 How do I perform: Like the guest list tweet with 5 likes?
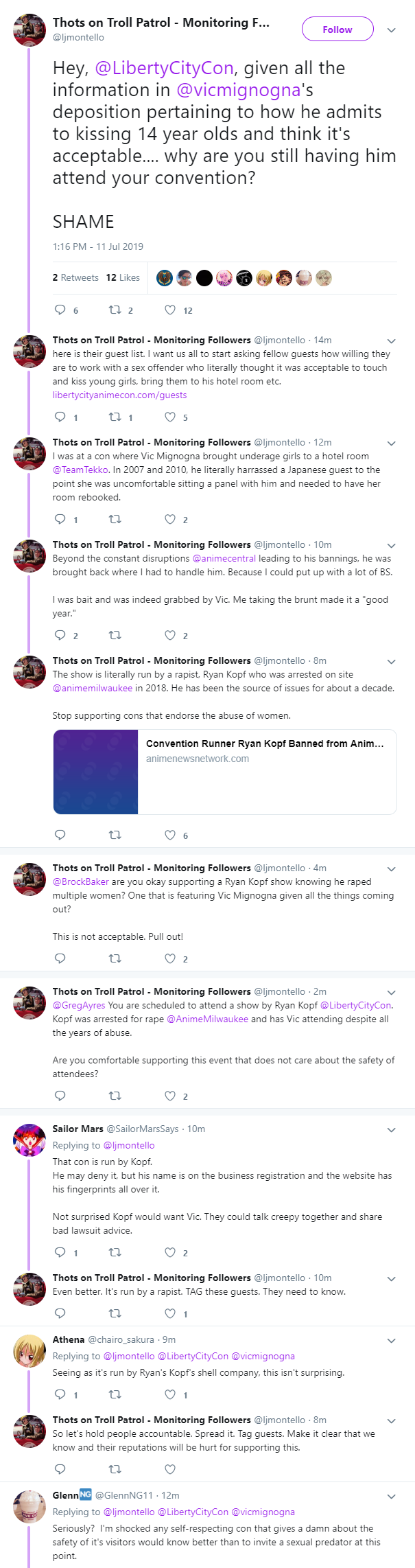[170, 417]
